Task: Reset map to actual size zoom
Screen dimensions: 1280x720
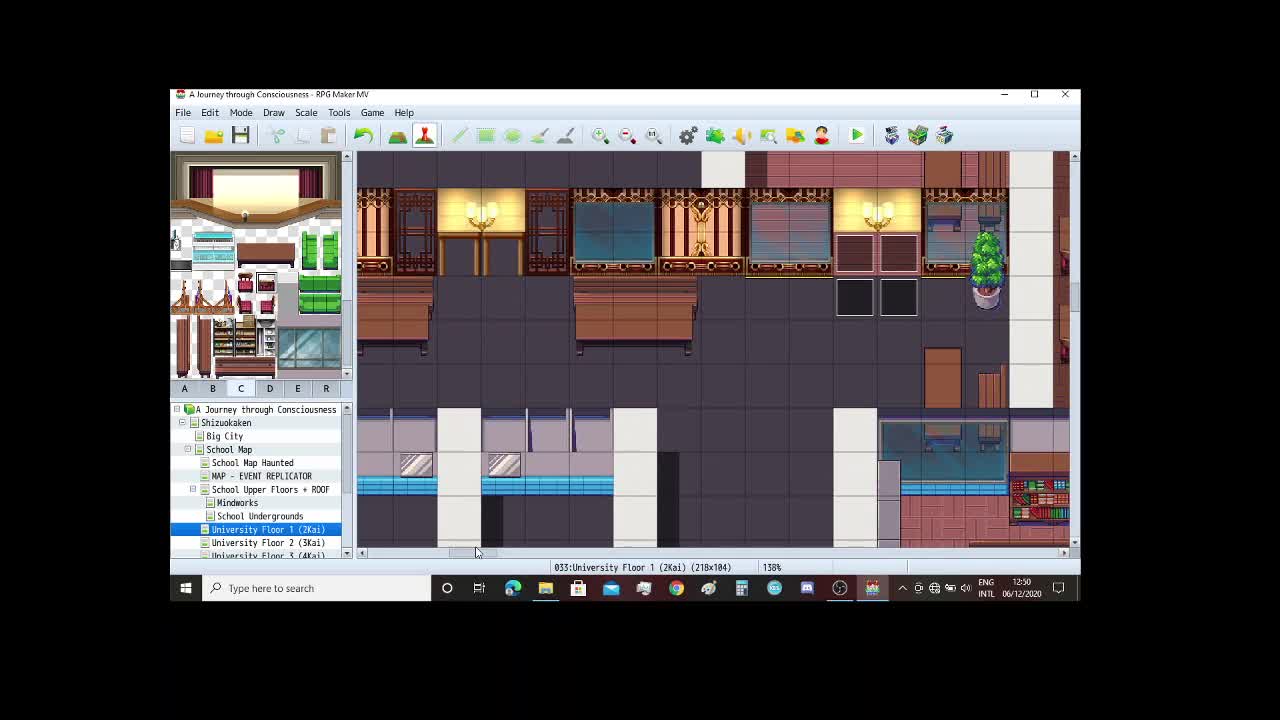Action: point(653,135)
